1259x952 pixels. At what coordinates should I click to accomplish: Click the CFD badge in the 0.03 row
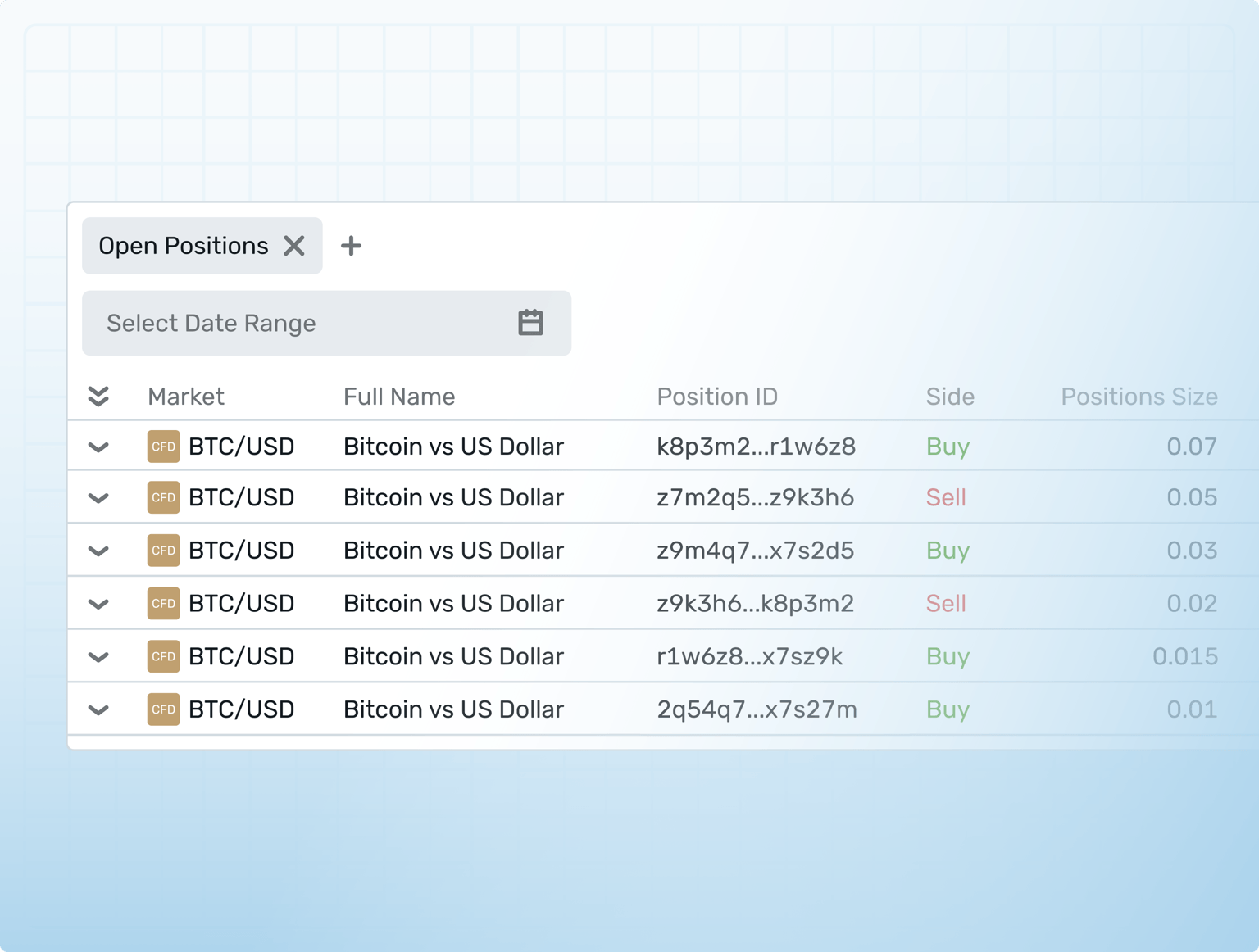click(163, 551)
